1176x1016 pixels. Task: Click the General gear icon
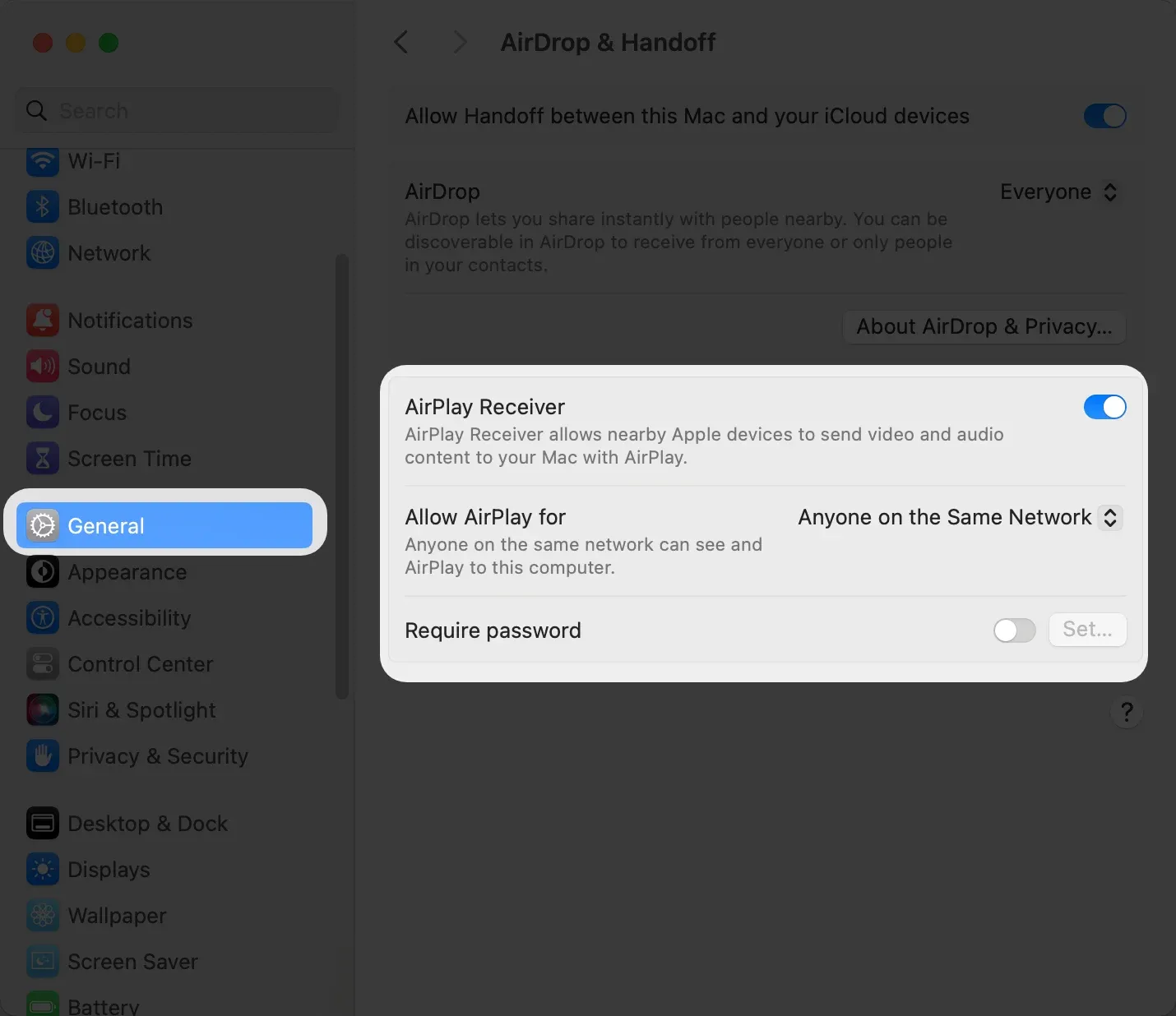[43, 525]
